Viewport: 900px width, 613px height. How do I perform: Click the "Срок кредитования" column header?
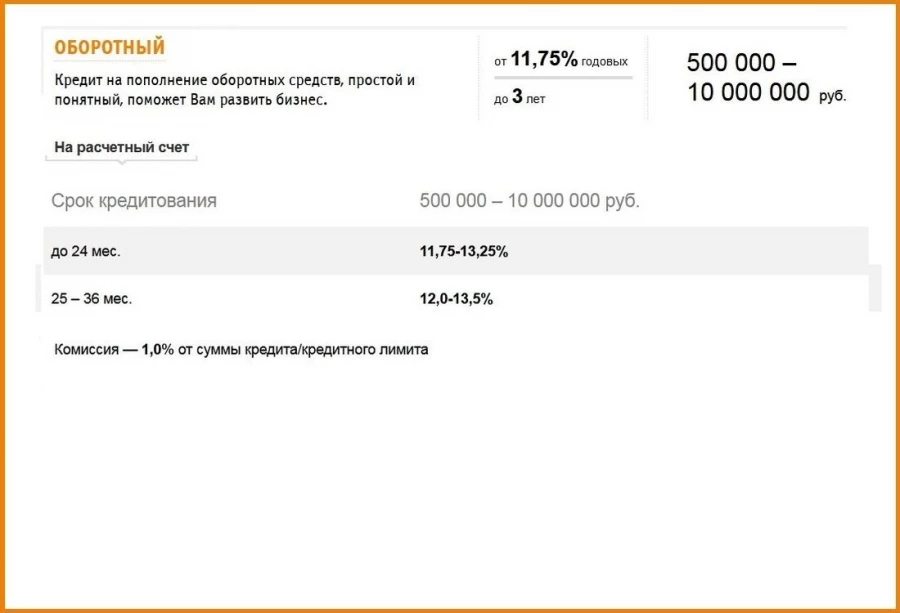coord(134,201)
